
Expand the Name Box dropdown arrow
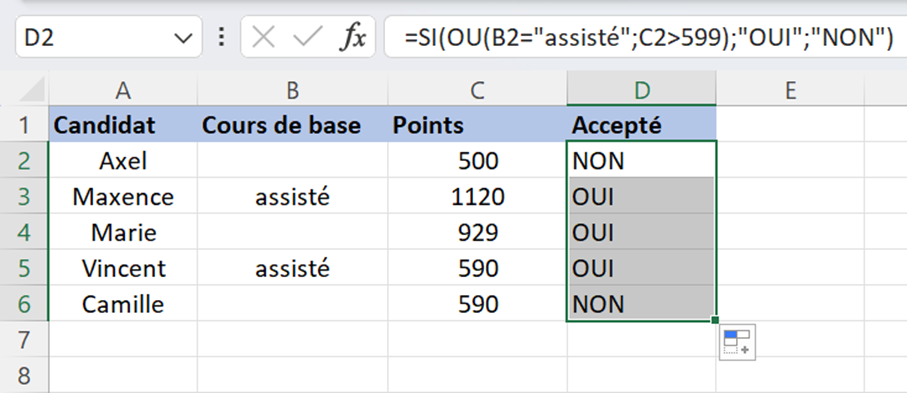pyautogui.click(x=183, y=39)
